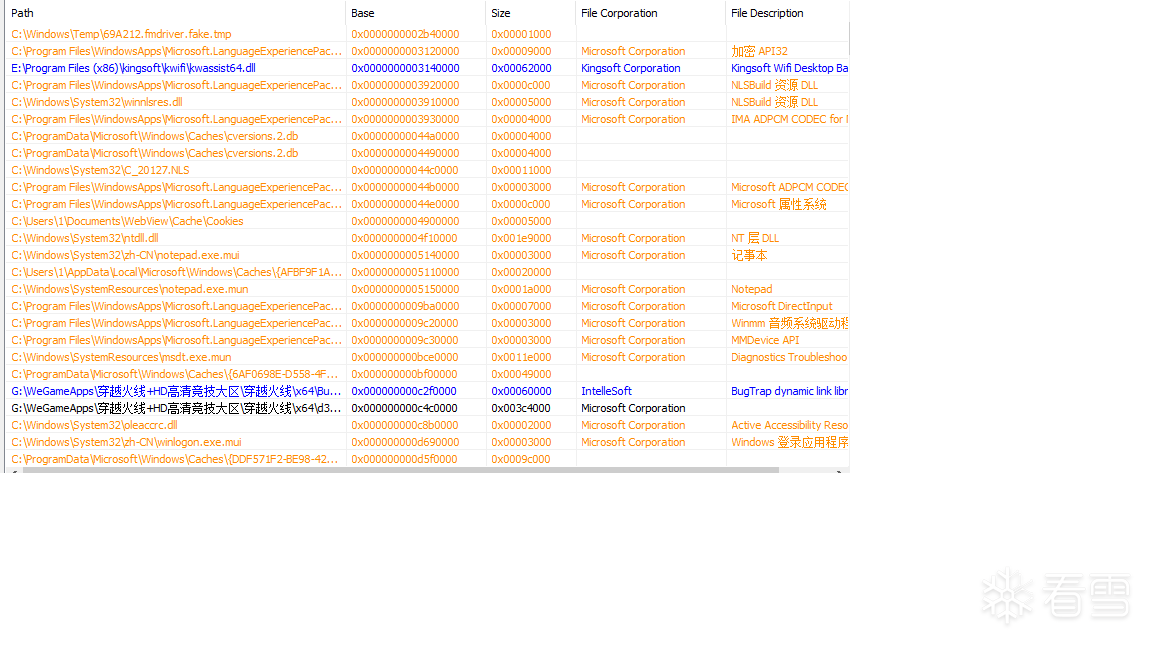Viewport: 1152px width, 648px height.
Task: Select the oleaccrc.dll path entry
Action: 95,425
